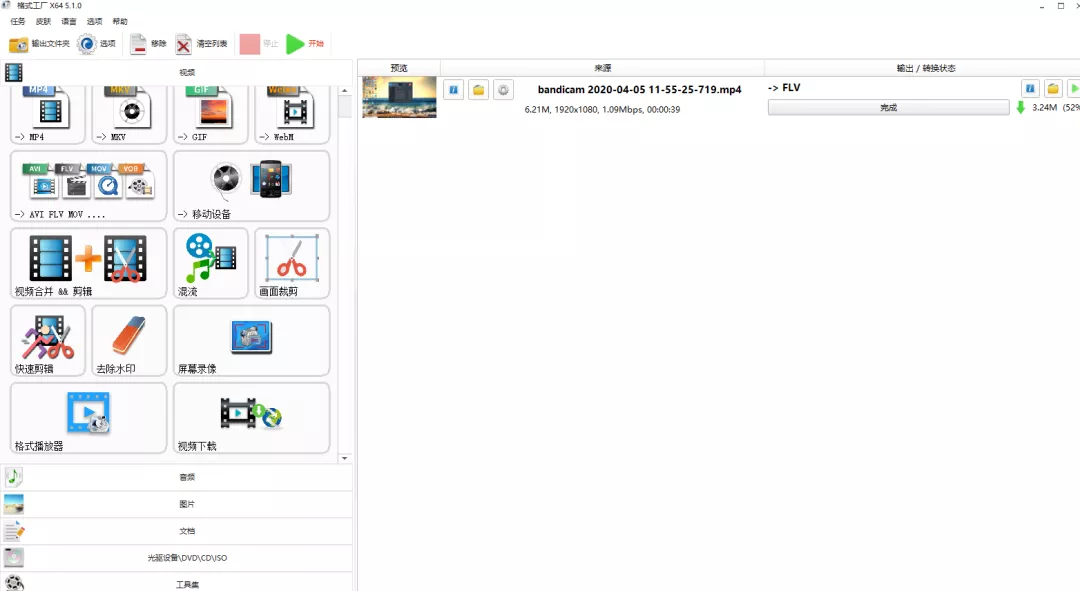Click the format list scrollbar down arrow

click(x=344, y=458)
